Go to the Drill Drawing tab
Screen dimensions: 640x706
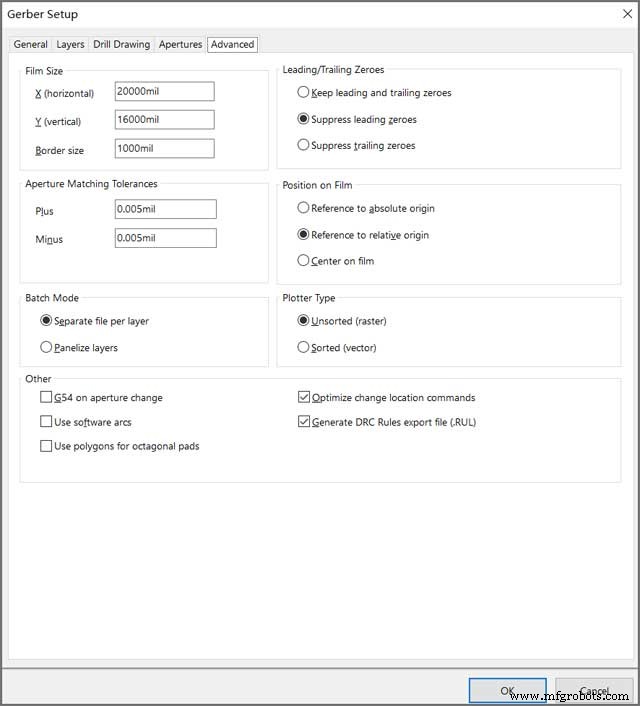click(x=121, y=45)
